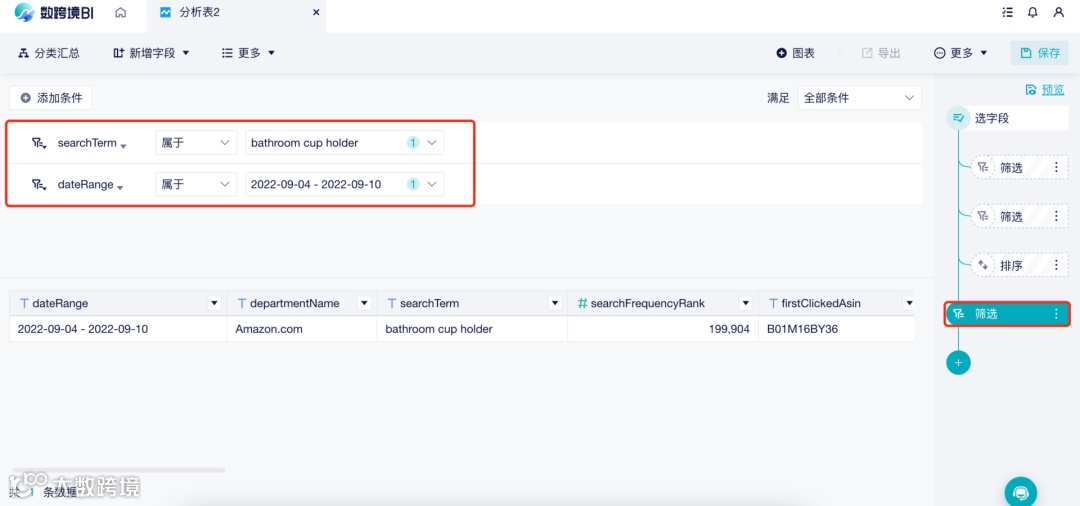The height and width of the screenshot is (506, 1080).
Task: Open the bathroom cup holder value dropdown
Action: click(344, 143)
